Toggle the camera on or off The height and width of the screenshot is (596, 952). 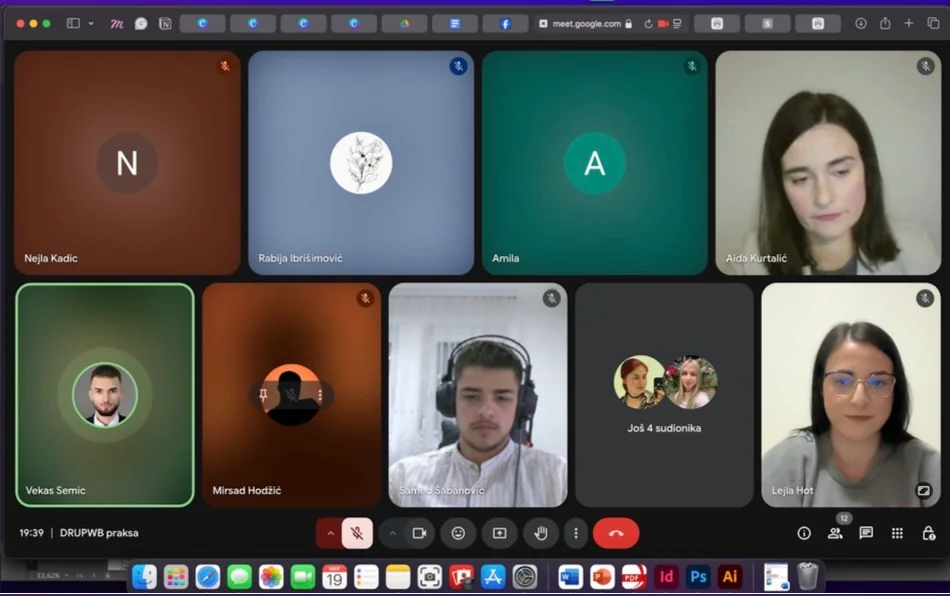pyautogui.click(x=420, y=533)
